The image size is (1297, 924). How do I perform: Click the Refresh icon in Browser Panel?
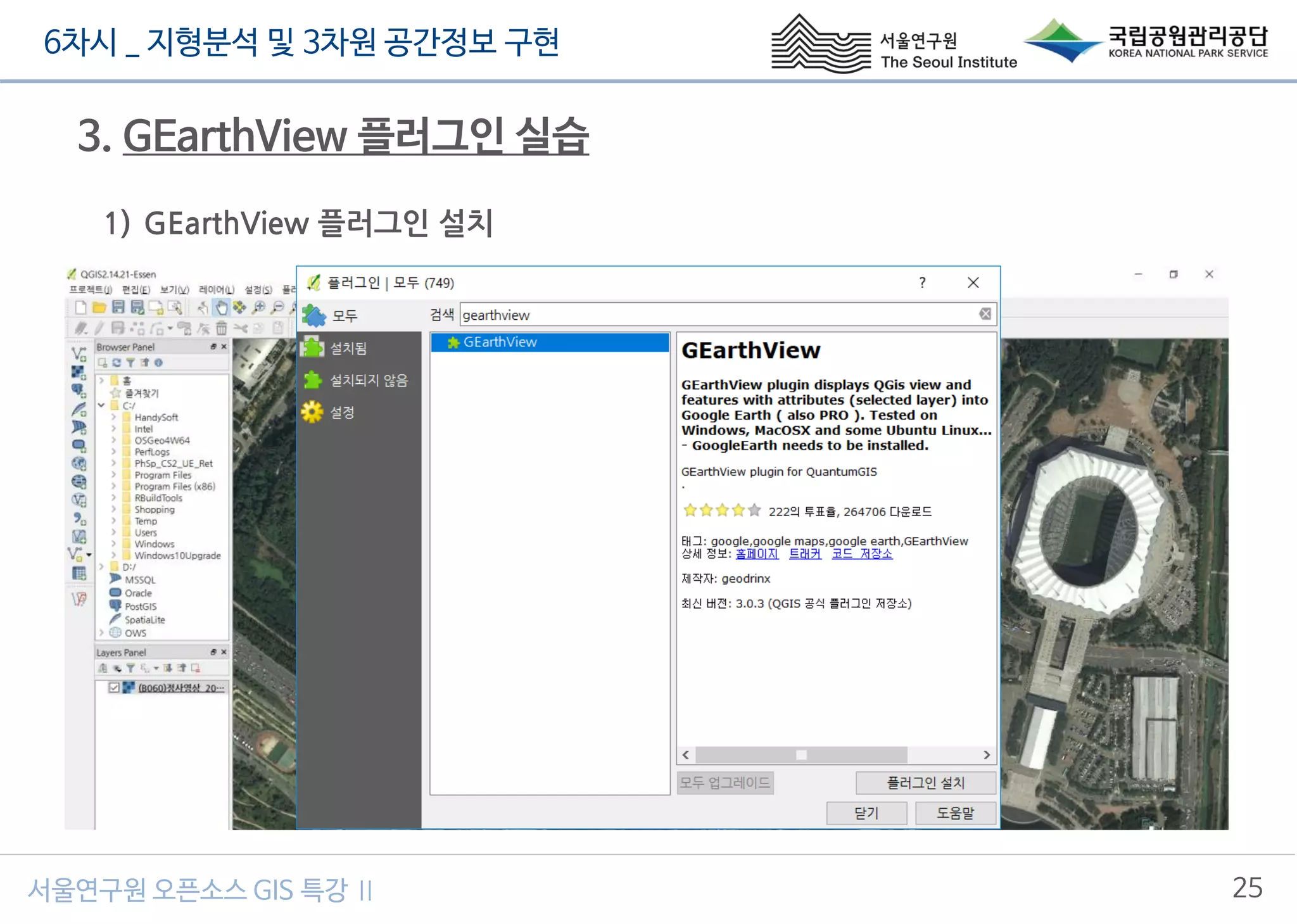[117, 363]
